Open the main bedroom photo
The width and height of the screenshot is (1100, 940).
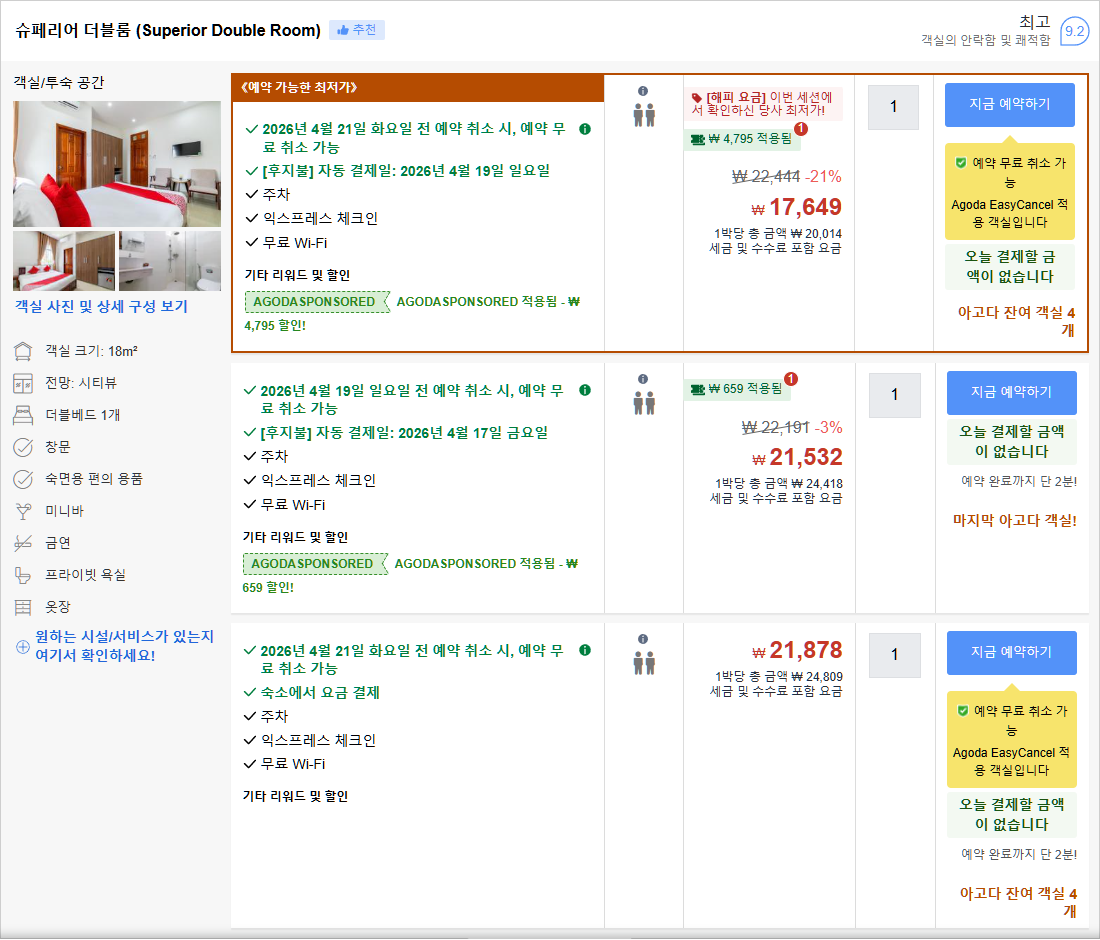coord(116,164)
